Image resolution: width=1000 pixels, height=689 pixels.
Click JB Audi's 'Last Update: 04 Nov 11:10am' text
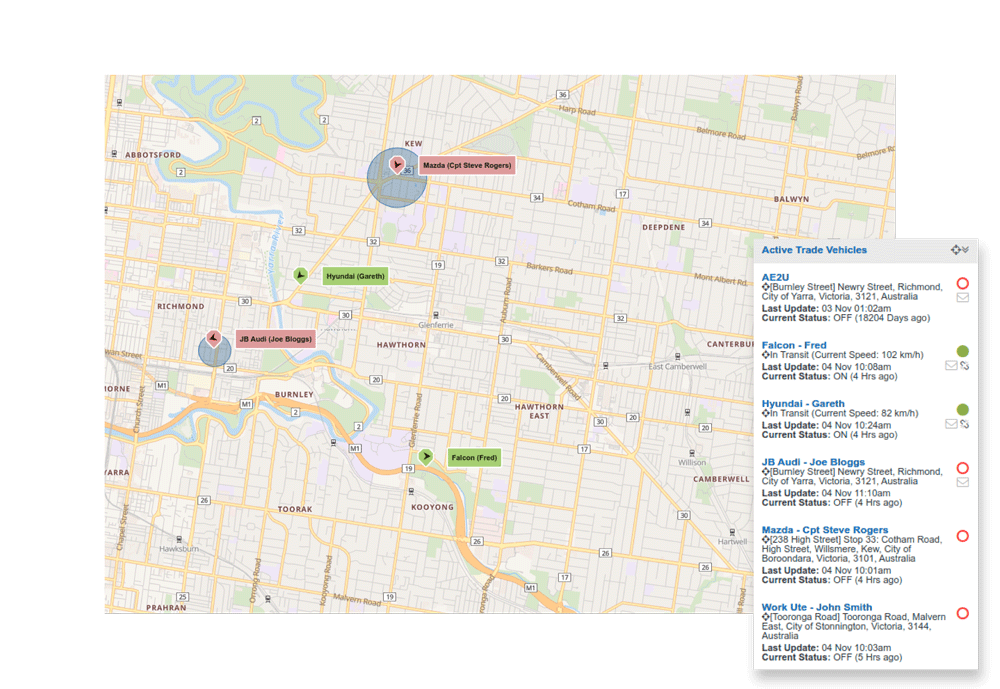coord(826,493)
